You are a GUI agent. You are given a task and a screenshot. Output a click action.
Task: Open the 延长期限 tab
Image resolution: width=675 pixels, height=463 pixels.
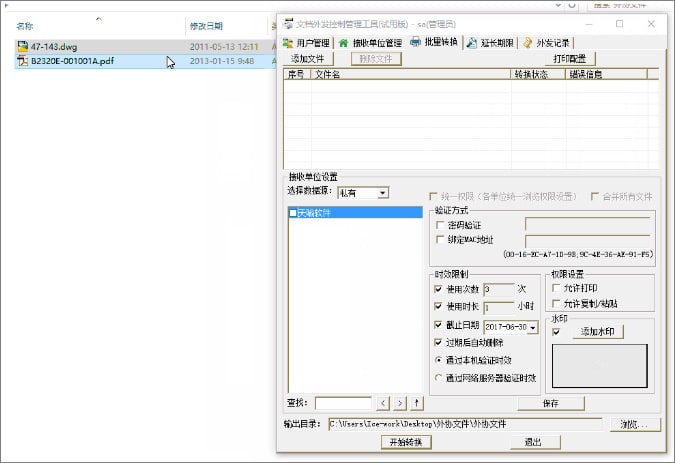click(x=491, y=43)
